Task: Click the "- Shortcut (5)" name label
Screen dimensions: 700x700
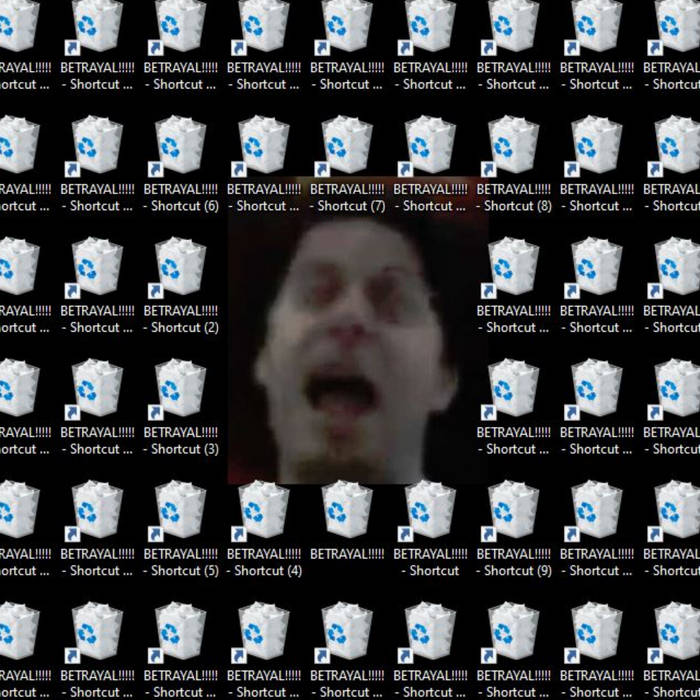Action: click(180, 571)
